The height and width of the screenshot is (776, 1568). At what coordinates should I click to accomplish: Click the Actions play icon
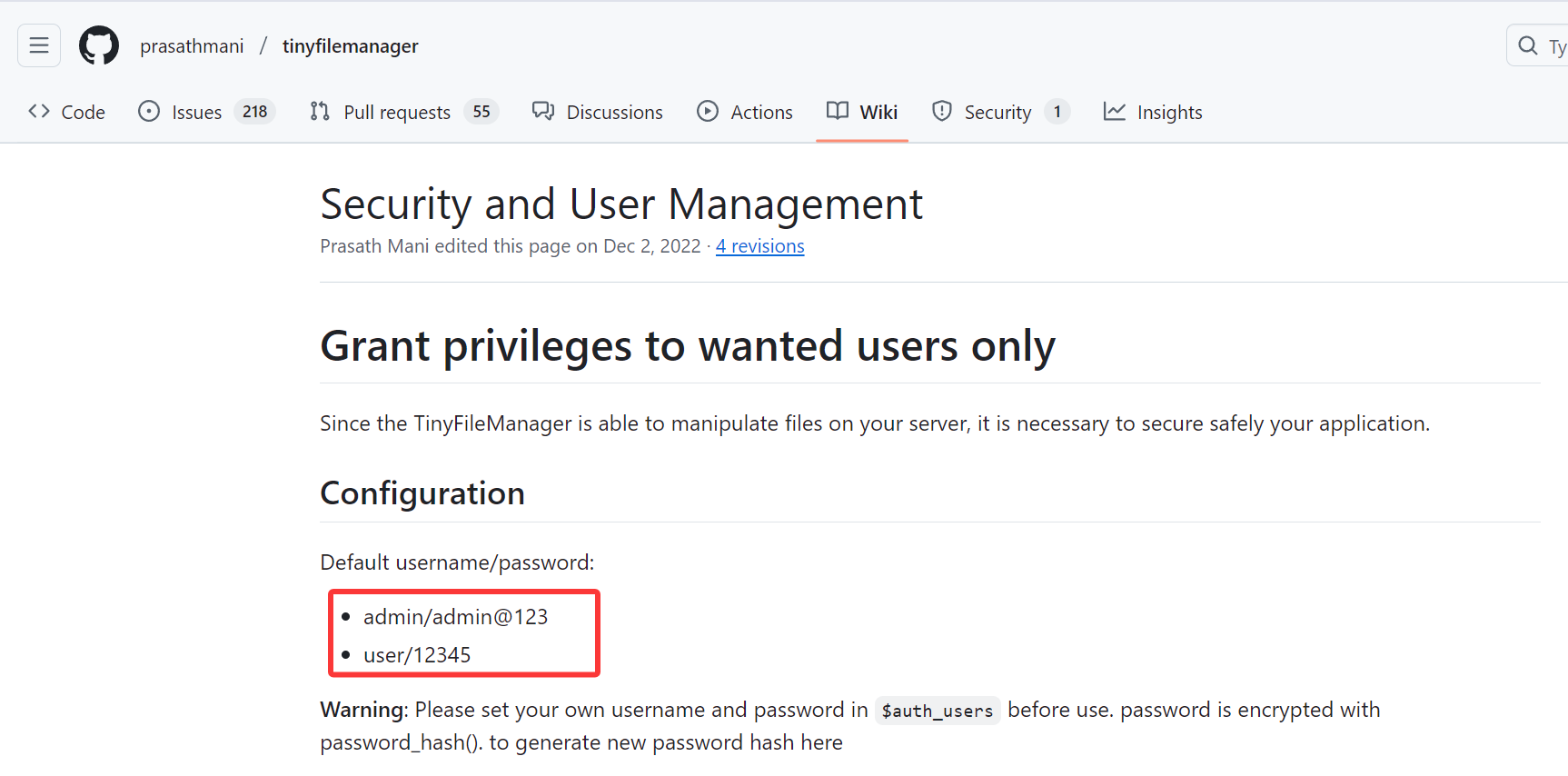708,112
